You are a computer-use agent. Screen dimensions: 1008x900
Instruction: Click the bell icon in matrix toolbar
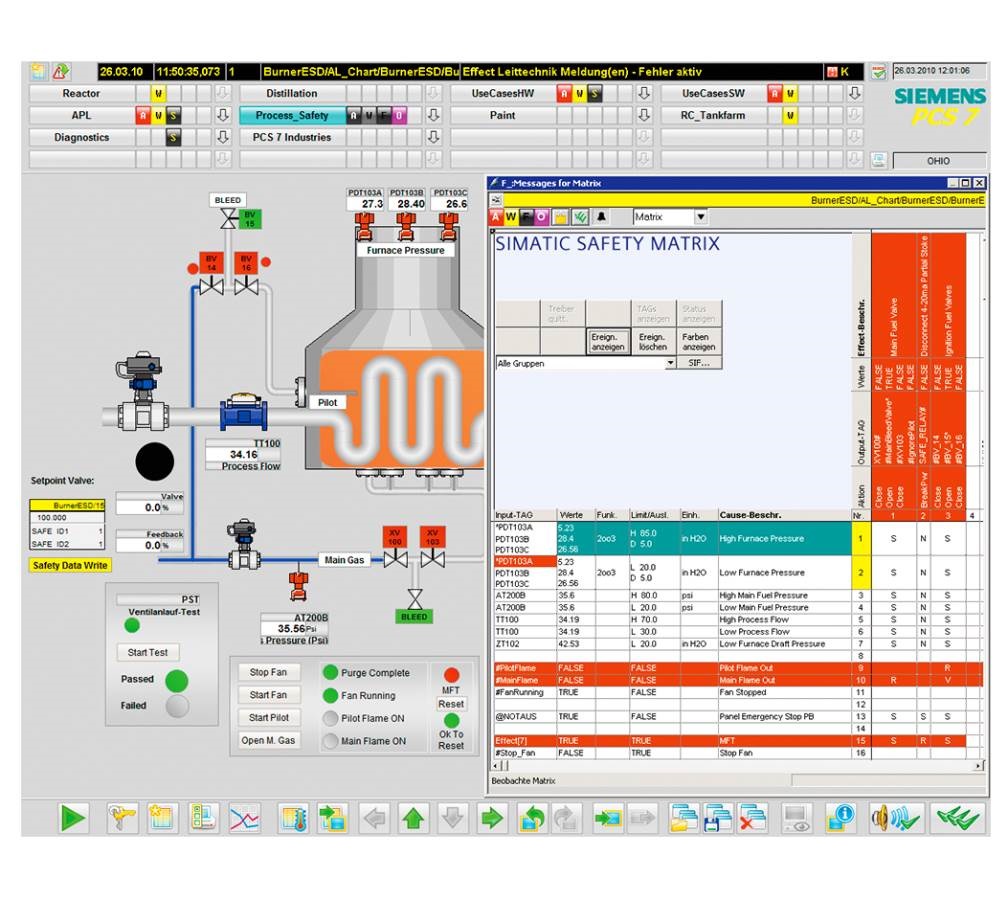601,217
